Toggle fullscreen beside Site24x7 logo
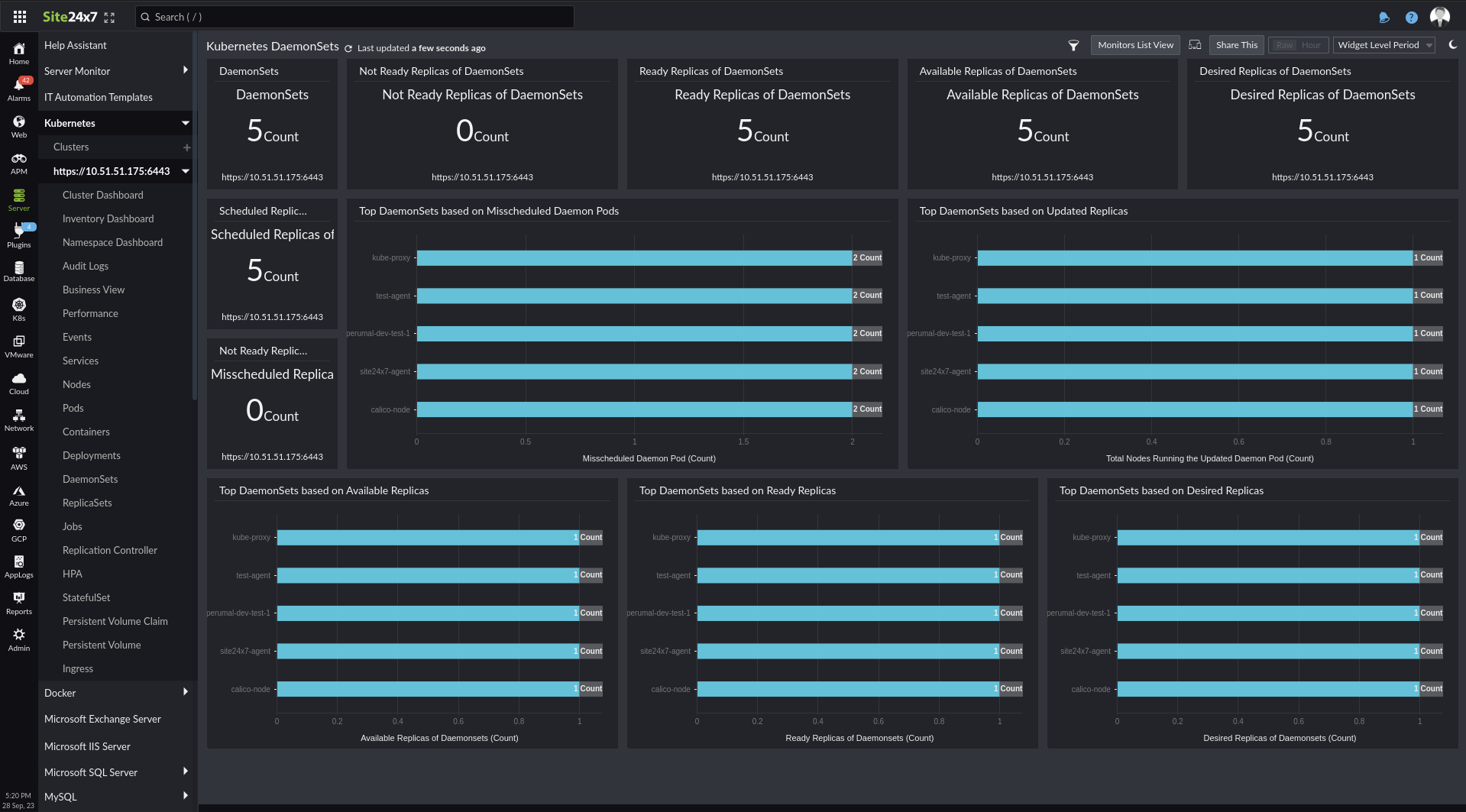1466x812 pixels. (109, 16)
